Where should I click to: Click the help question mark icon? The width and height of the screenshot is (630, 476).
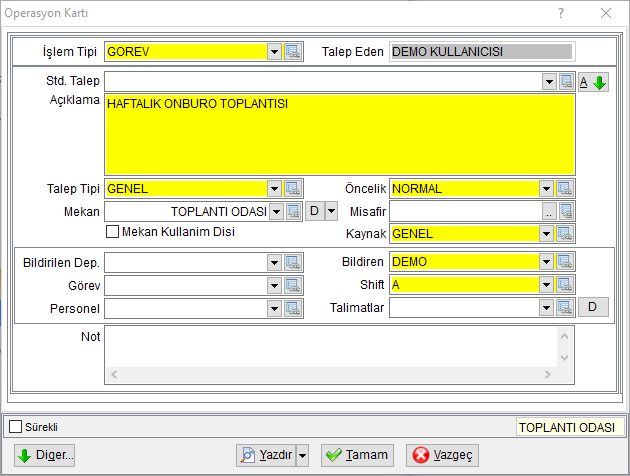561,13
